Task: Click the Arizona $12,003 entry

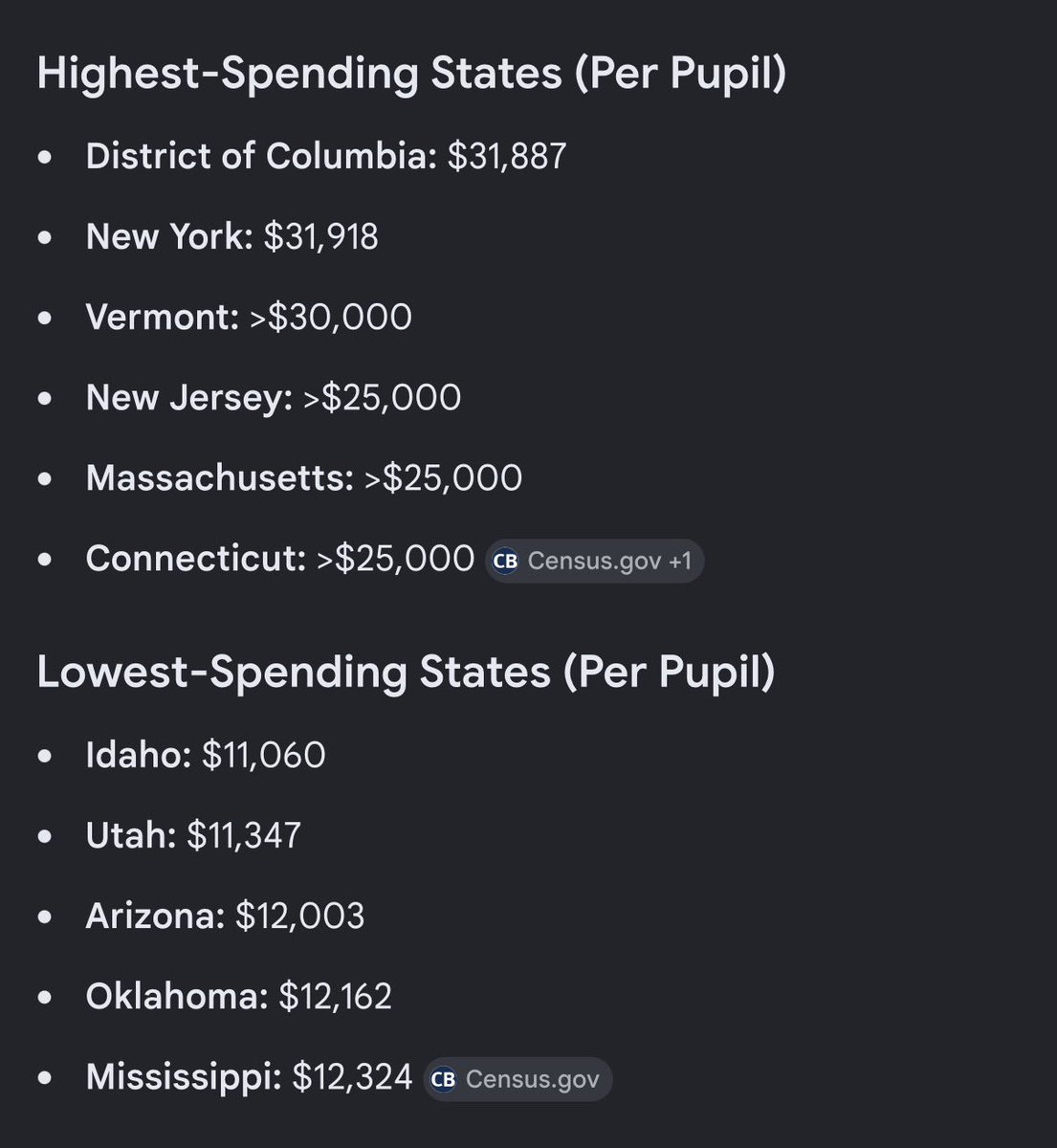Action: pos(226,916)
